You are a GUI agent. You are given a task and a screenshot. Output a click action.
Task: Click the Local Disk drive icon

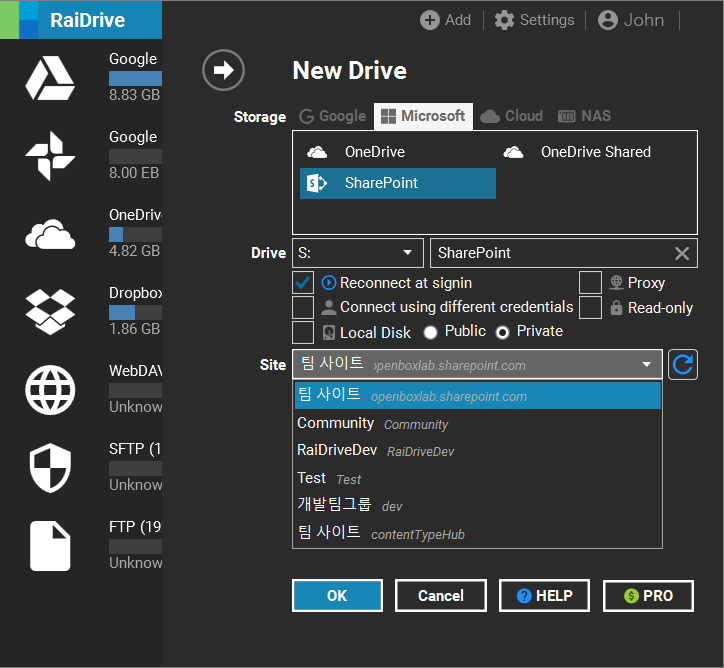point(329,332)
